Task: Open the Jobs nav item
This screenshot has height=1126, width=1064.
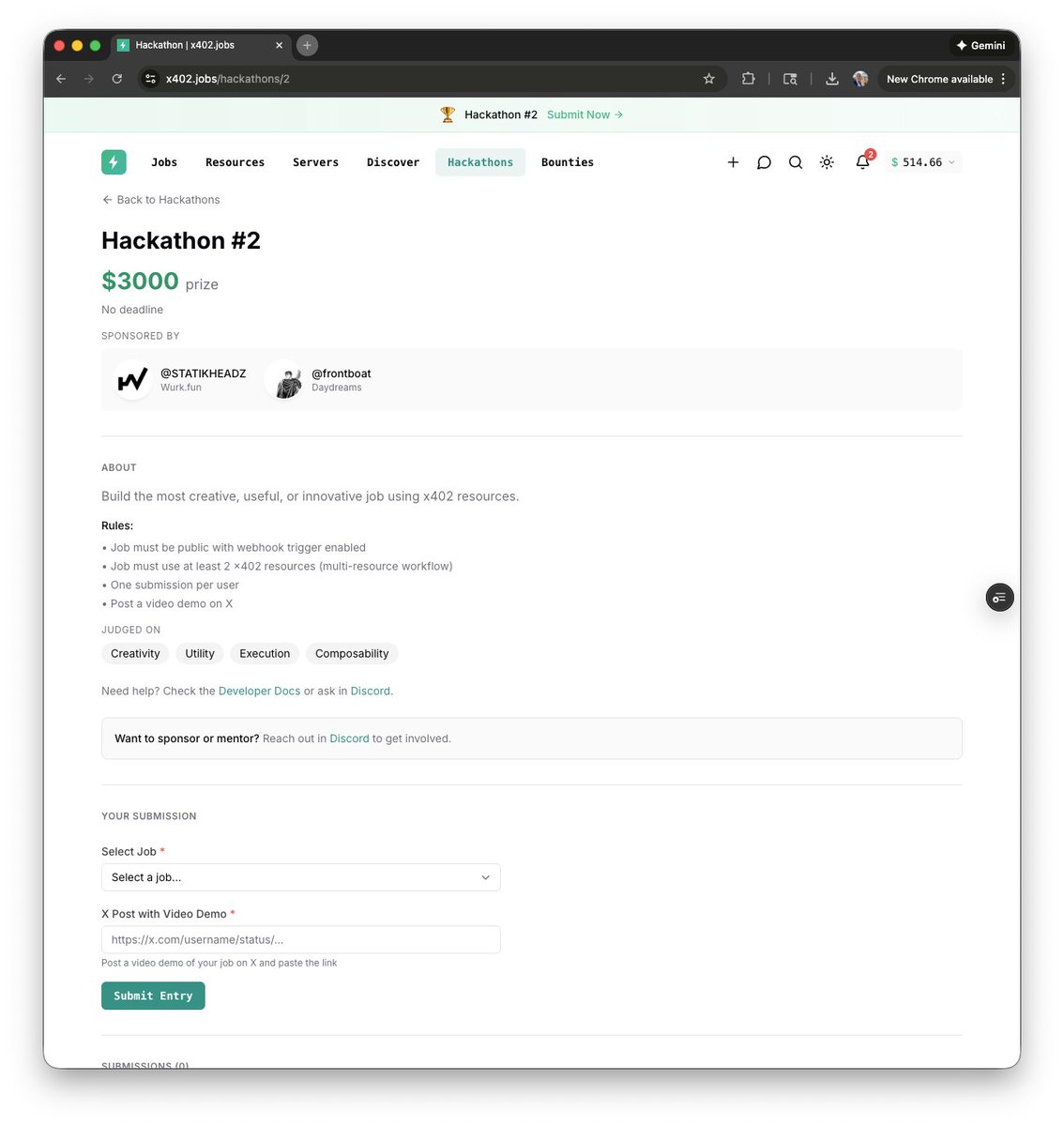Action: pyautogui.click(x=164, y=162)
